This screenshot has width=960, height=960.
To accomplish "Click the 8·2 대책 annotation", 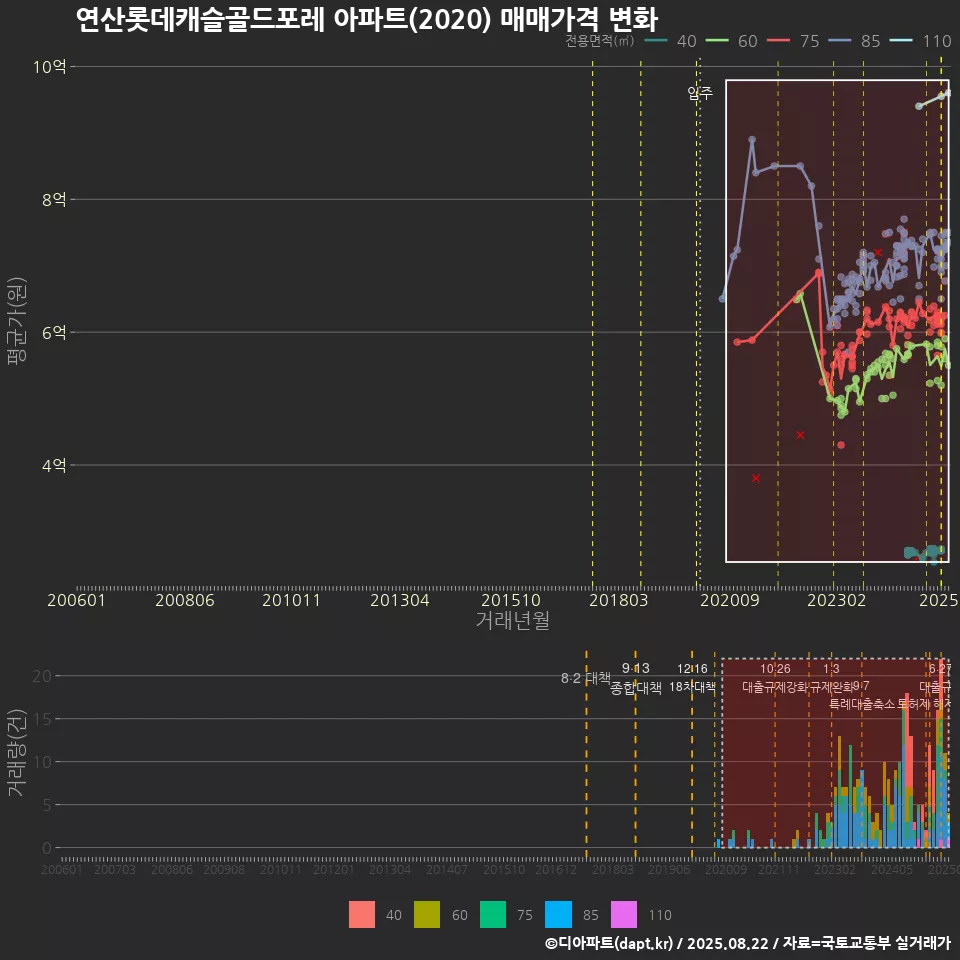I will point(586,678).
